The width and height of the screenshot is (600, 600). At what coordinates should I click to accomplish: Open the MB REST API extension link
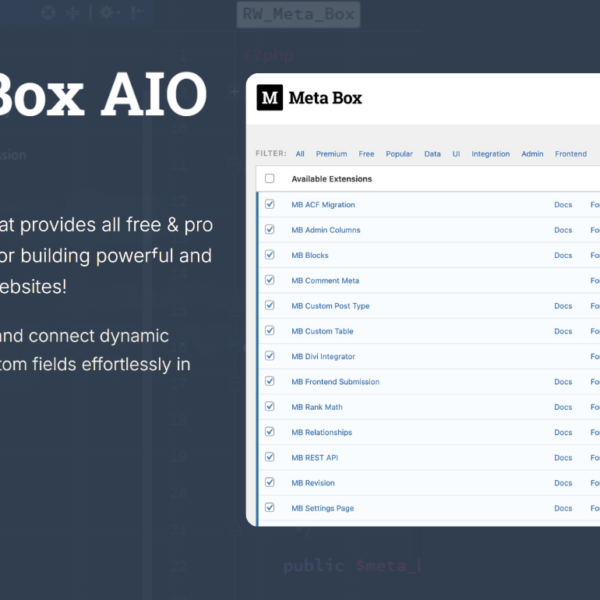[315, 457]
